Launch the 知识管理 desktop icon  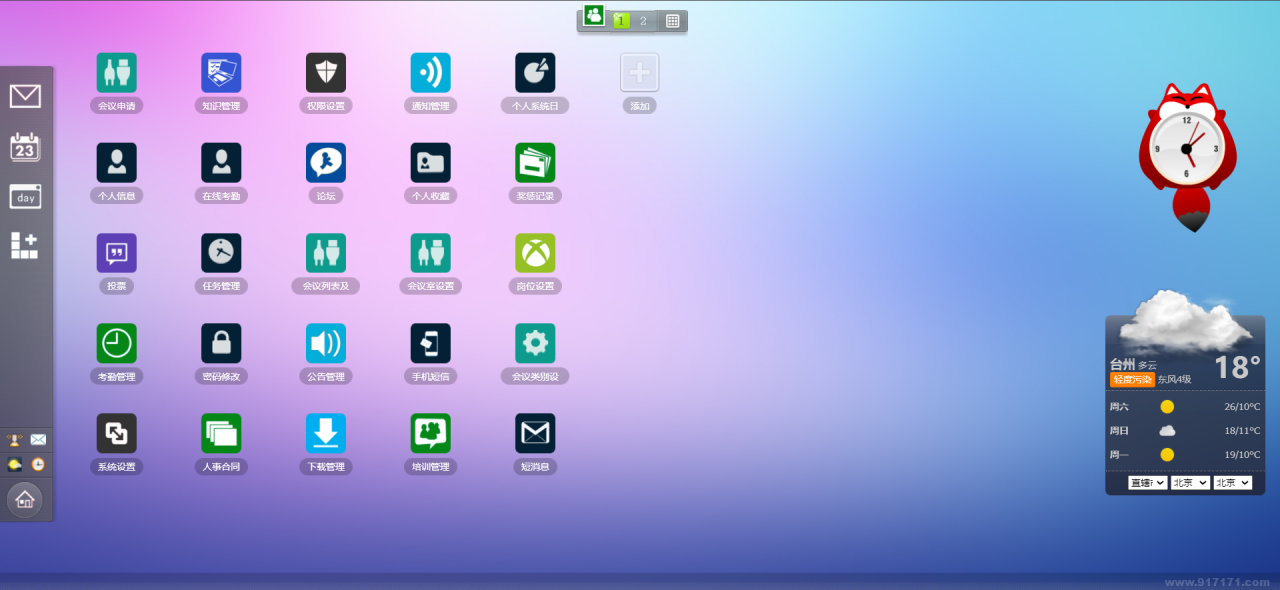pos(221,73)
